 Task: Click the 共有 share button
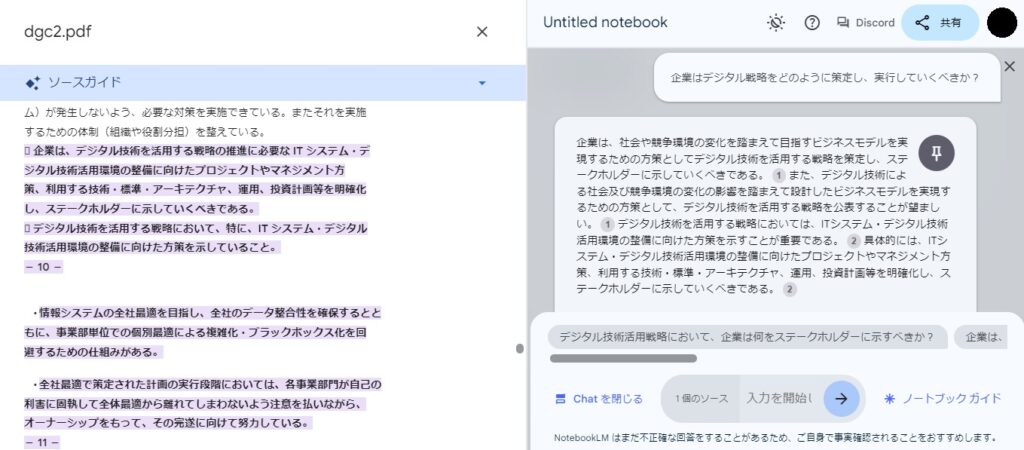940,23
